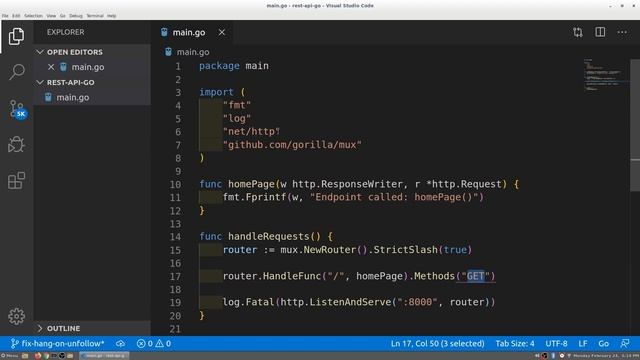This screenshot has width=640, height=360.
Task: Click the warning count indicator in status bar
Action: 163,344
